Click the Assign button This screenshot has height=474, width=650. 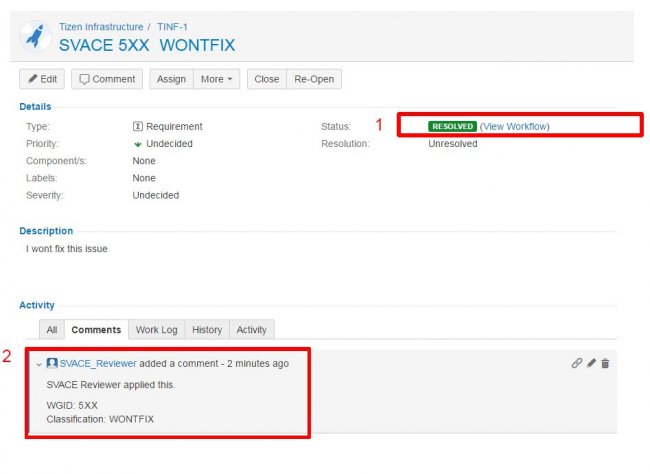(171, 79)
